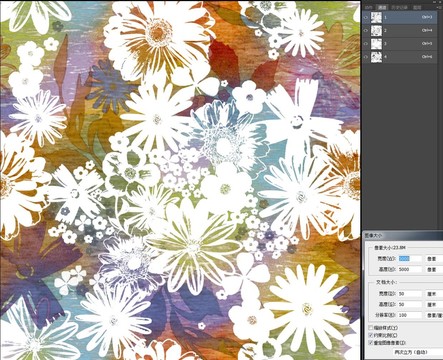Uncheck Resample Image (重定图像像素) checkbox
Viewport: 443px width, 360px height.
click(371, 343)
